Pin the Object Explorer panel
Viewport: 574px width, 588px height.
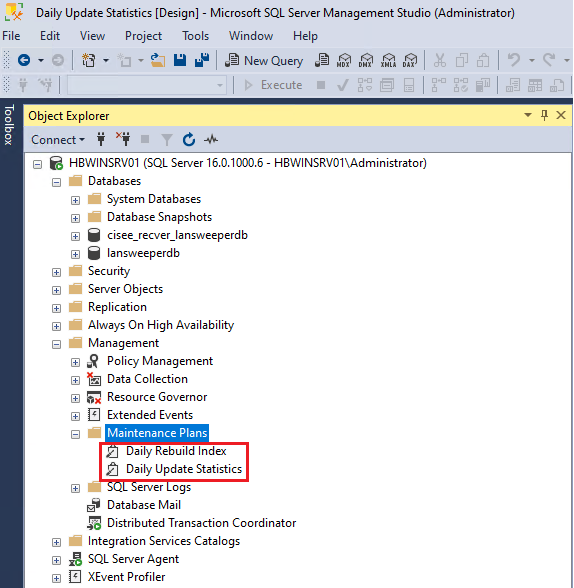(544, 115)
